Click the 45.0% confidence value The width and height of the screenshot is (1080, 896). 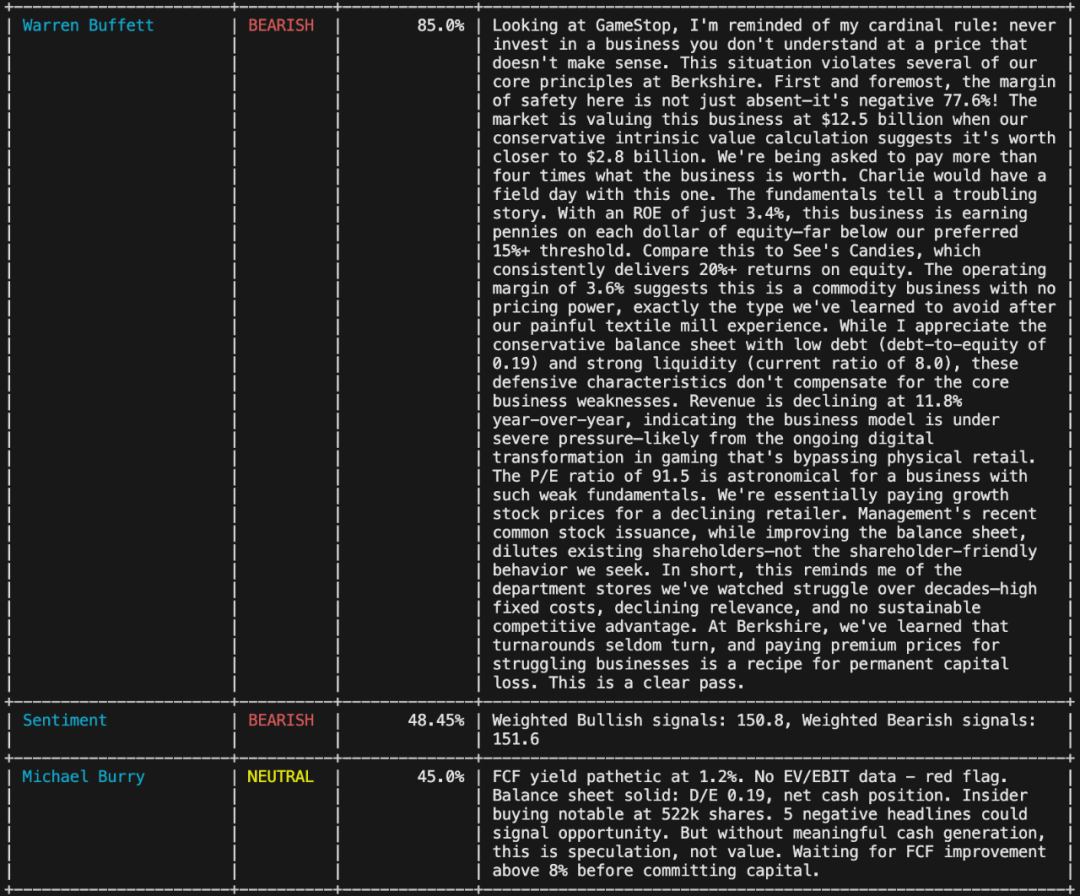click(x=440, y=777)
